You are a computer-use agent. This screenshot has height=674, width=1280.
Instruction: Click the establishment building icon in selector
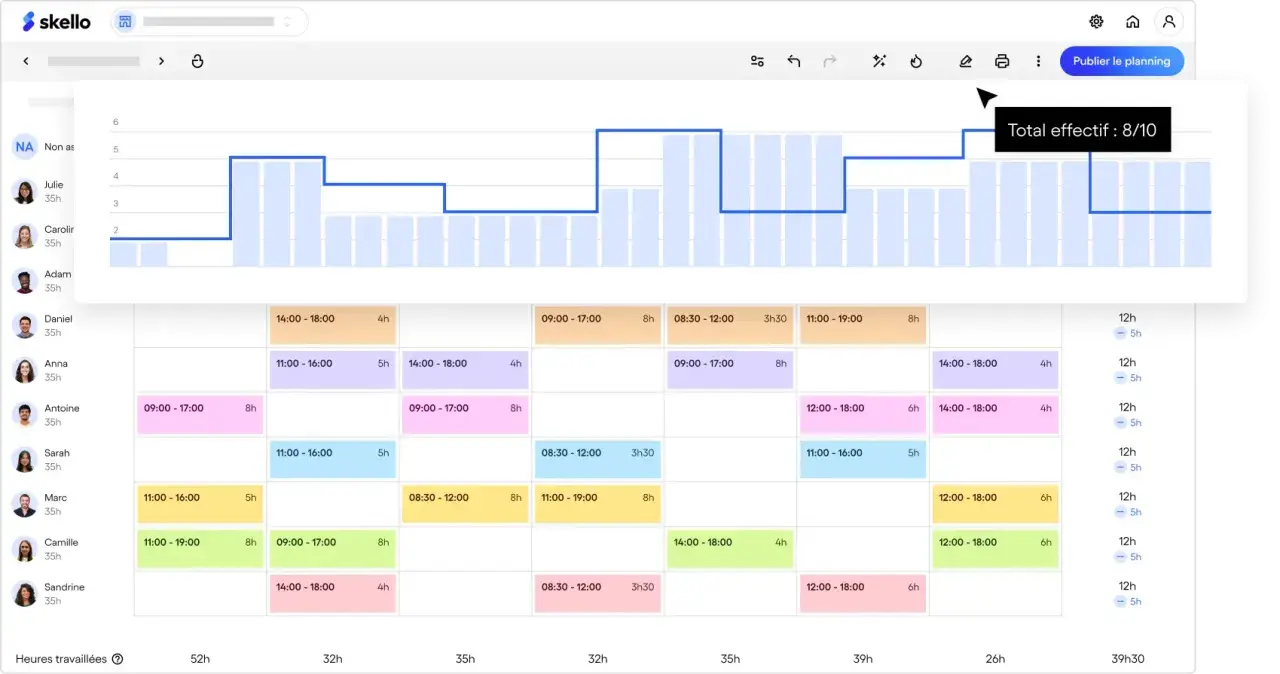[124, 21]
